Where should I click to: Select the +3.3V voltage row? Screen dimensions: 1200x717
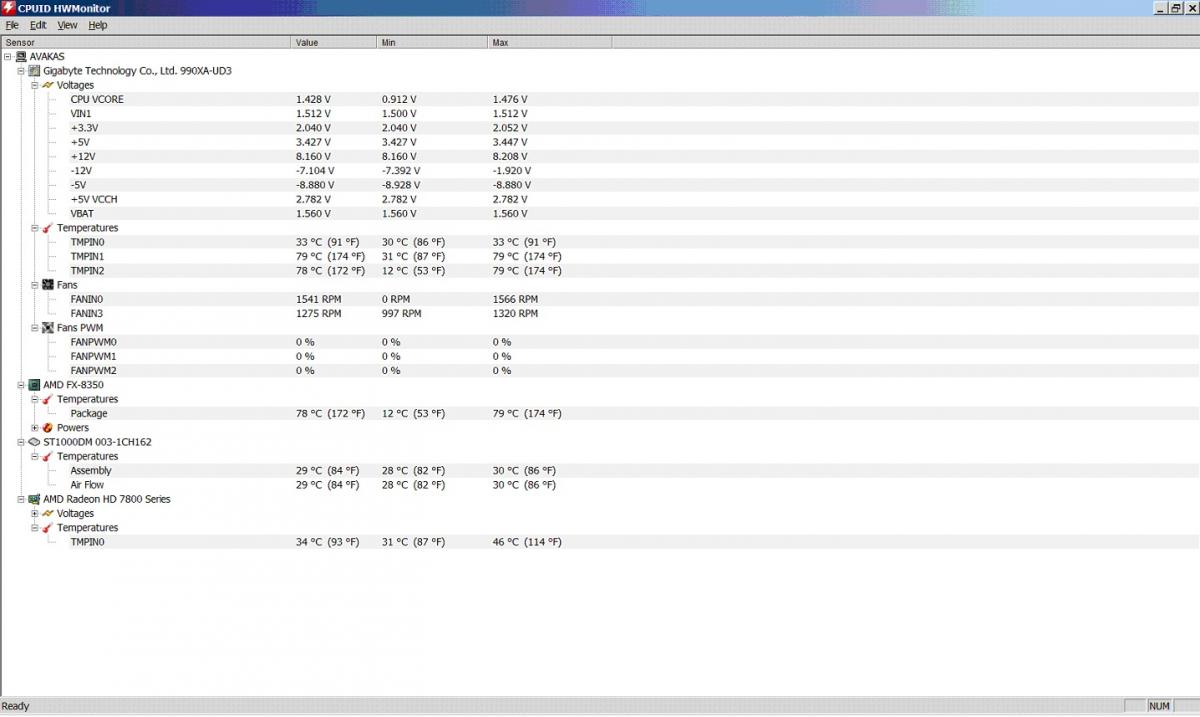600,128
